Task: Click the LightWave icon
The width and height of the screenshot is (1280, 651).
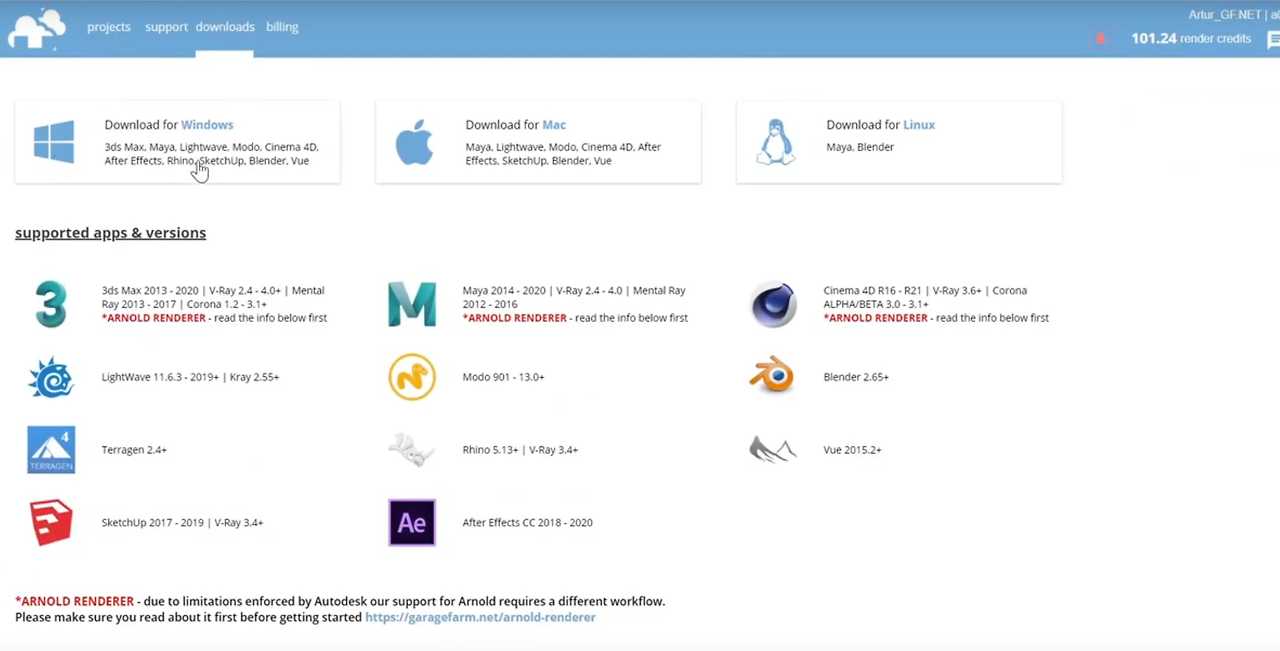Action: click(x=51, y=377)
